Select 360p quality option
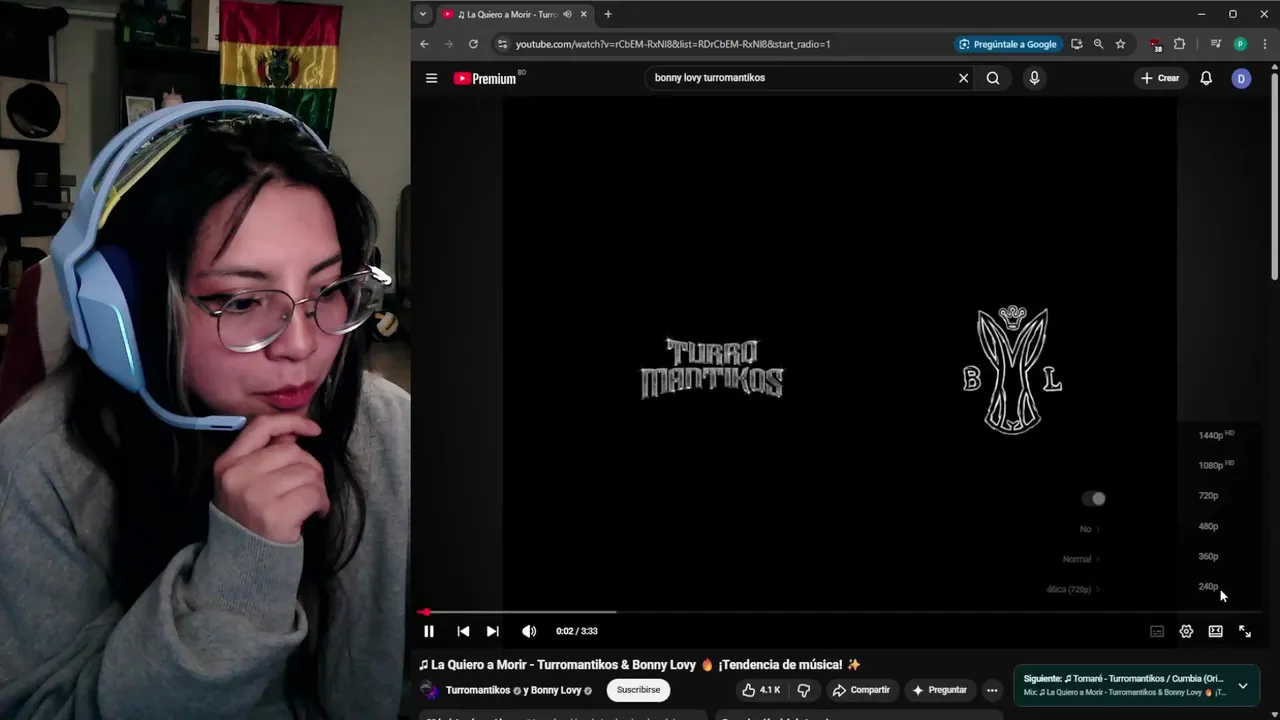The image size is (1280, 720). click(1209, 556)
